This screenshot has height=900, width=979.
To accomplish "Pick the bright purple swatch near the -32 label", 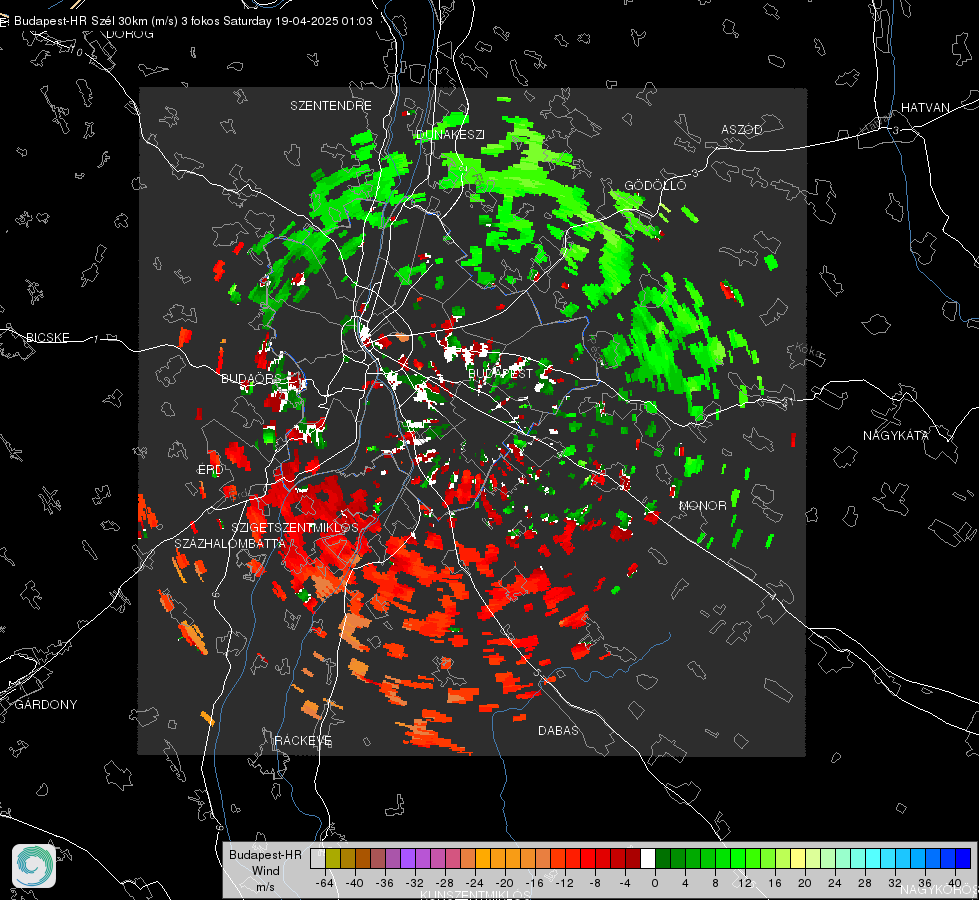I will click(408, 859).
